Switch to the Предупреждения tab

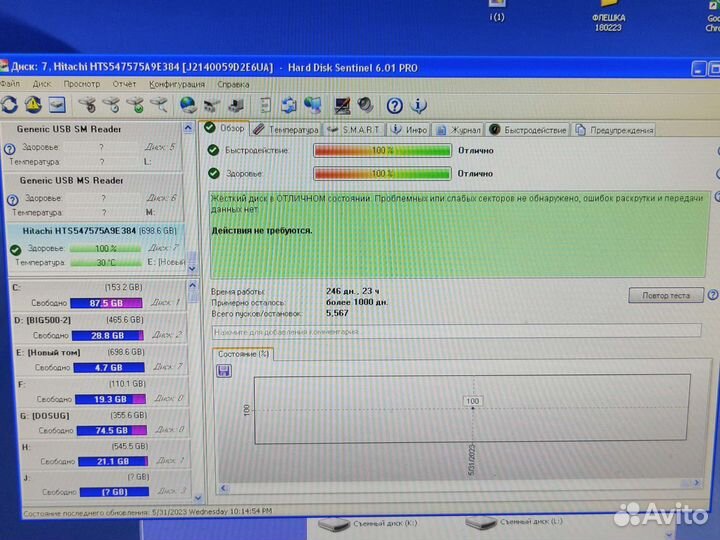pyautogui.click(x=614, y=130)
